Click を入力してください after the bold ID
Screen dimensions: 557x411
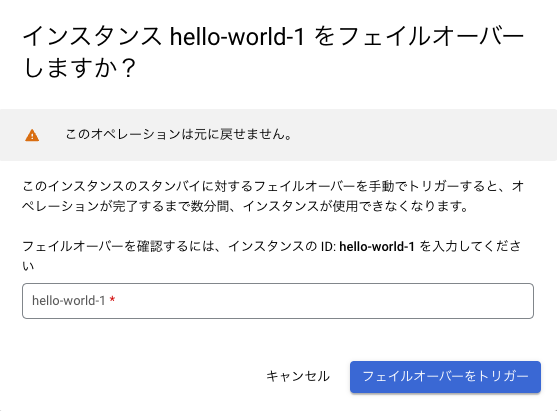[470, 246]
